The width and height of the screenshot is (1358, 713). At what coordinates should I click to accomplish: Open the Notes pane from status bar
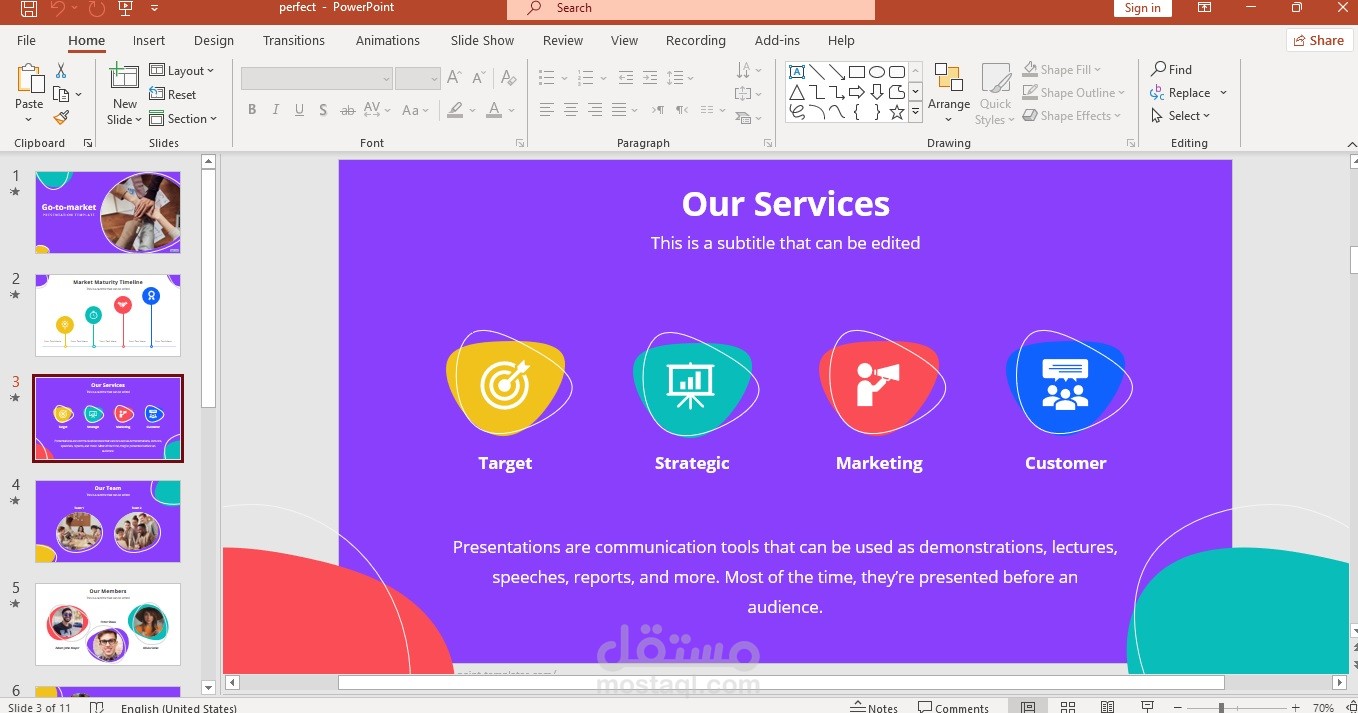[x=874, y=707]
